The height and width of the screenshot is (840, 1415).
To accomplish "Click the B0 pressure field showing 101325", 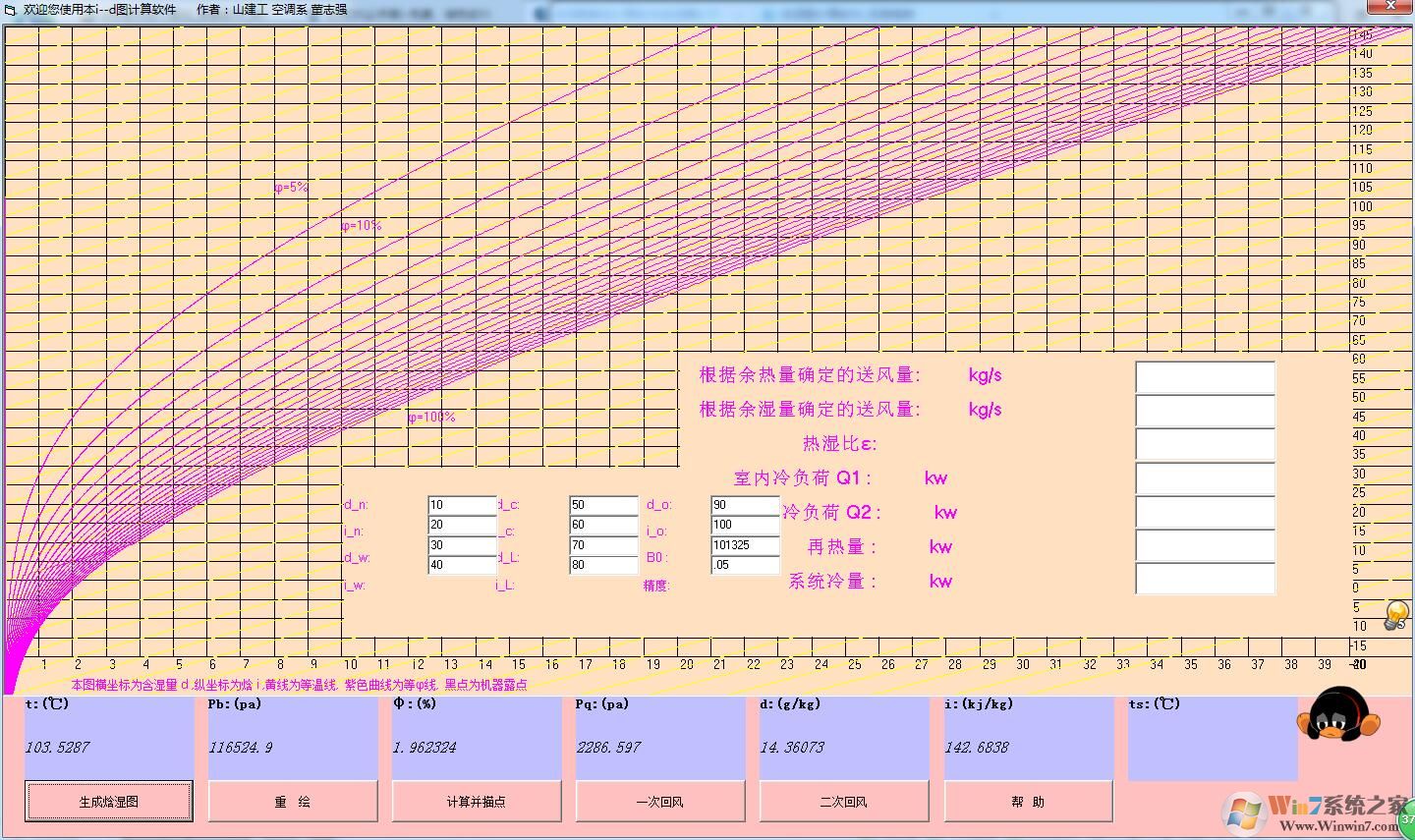I will coord(745,545).
